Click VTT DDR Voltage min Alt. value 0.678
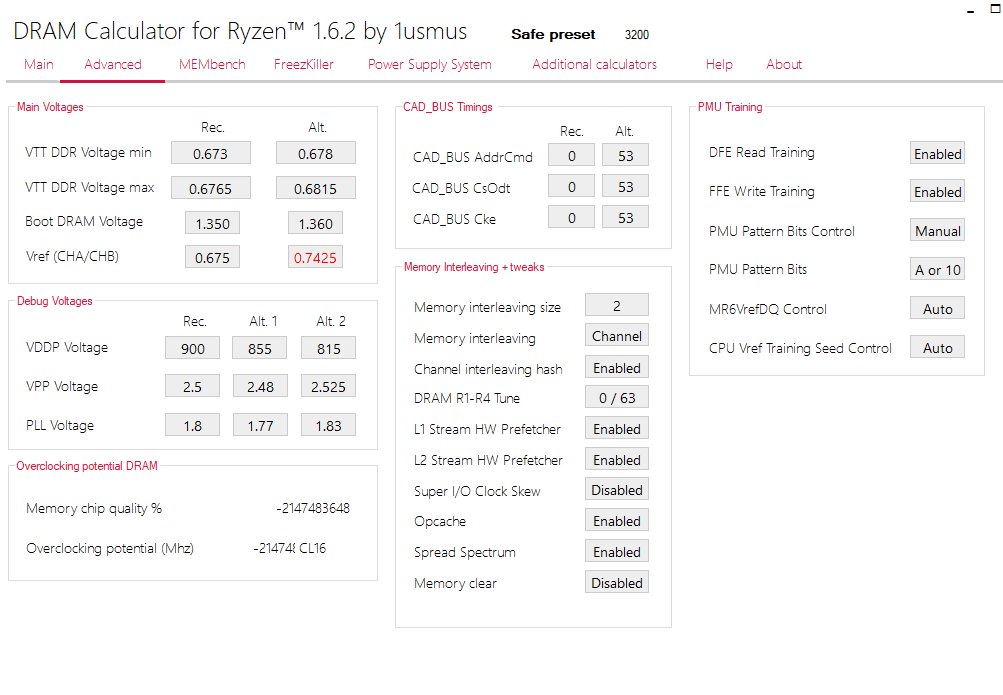This screenshot has width=1003, height=695. pyautogui.click(x=315, y=153)
